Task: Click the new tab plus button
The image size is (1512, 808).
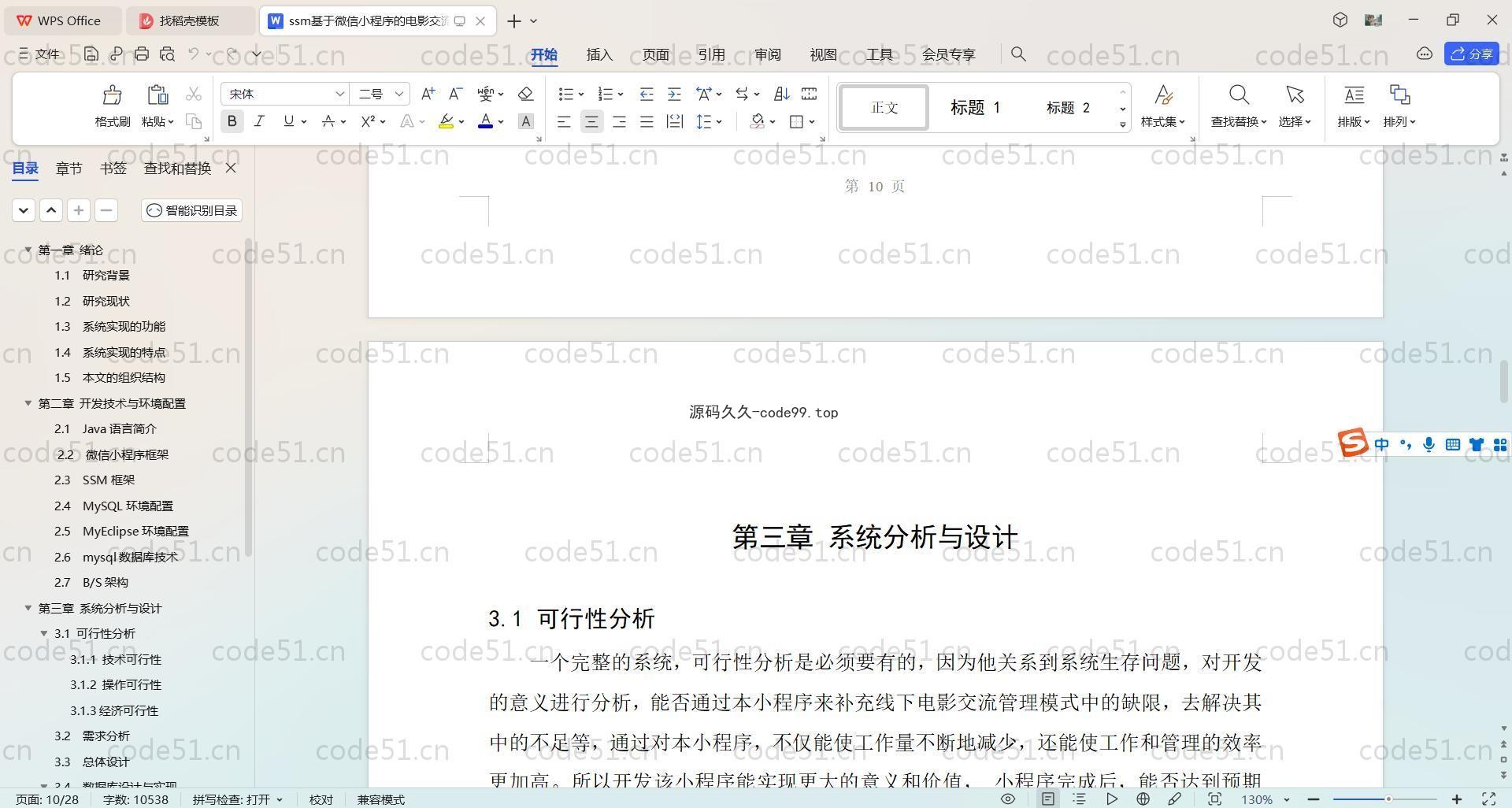Action: (x=513, y=21)
